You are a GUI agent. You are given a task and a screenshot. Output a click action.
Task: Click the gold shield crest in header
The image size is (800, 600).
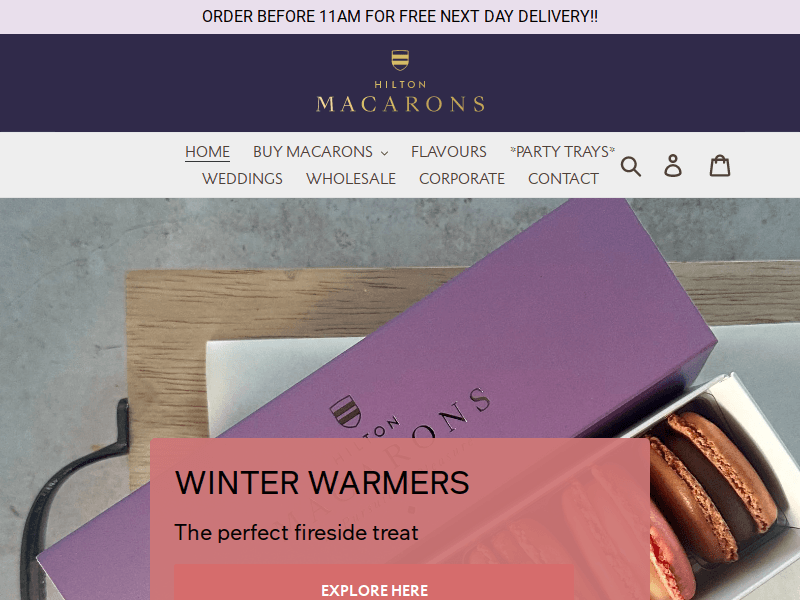pyautogui.click(x=400, y=60)
